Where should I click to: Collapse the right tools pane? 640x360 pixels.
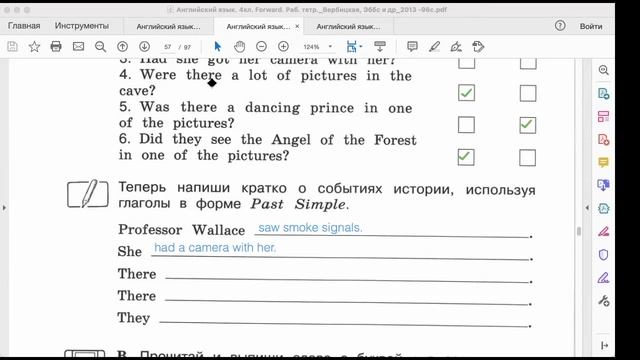point(587,208)
